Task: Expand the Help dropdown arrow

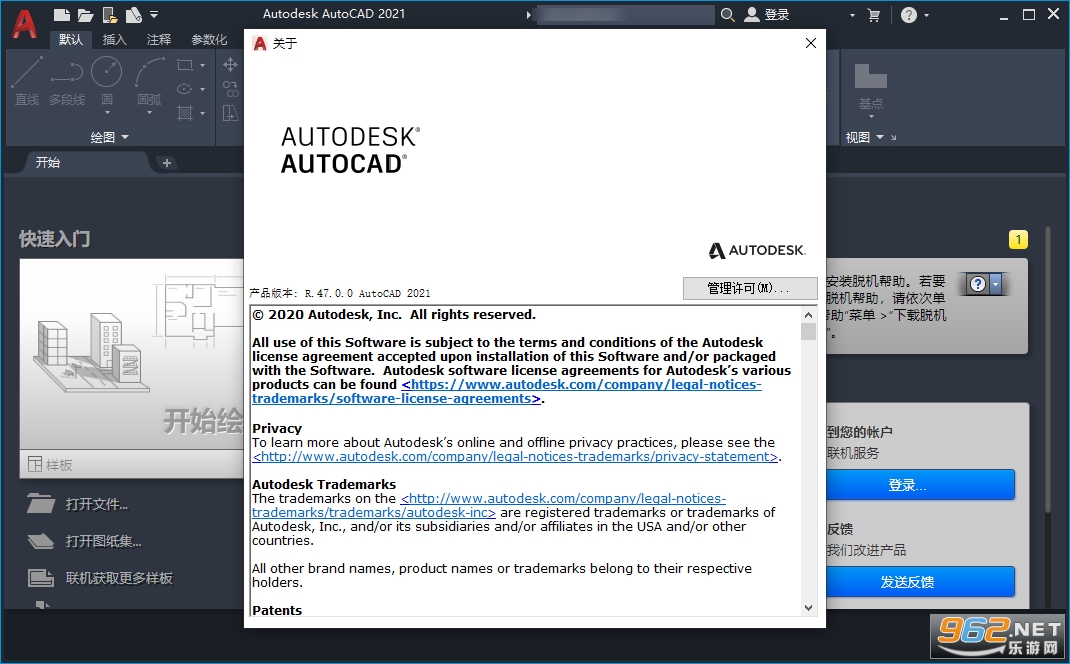Action: tap(927, 15)
